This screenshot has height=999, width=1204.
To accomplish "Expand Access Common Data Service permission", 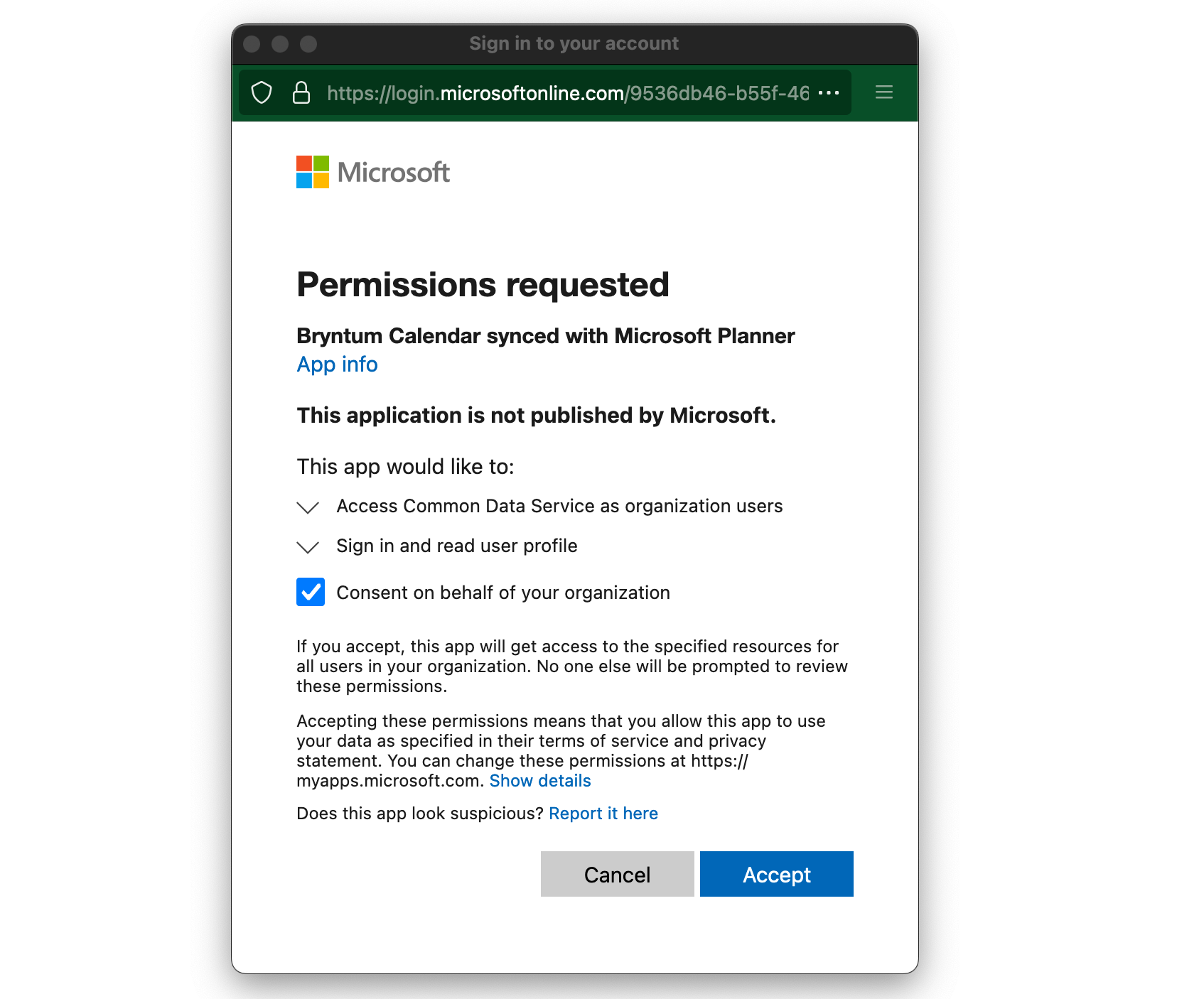I will [308, 507].
